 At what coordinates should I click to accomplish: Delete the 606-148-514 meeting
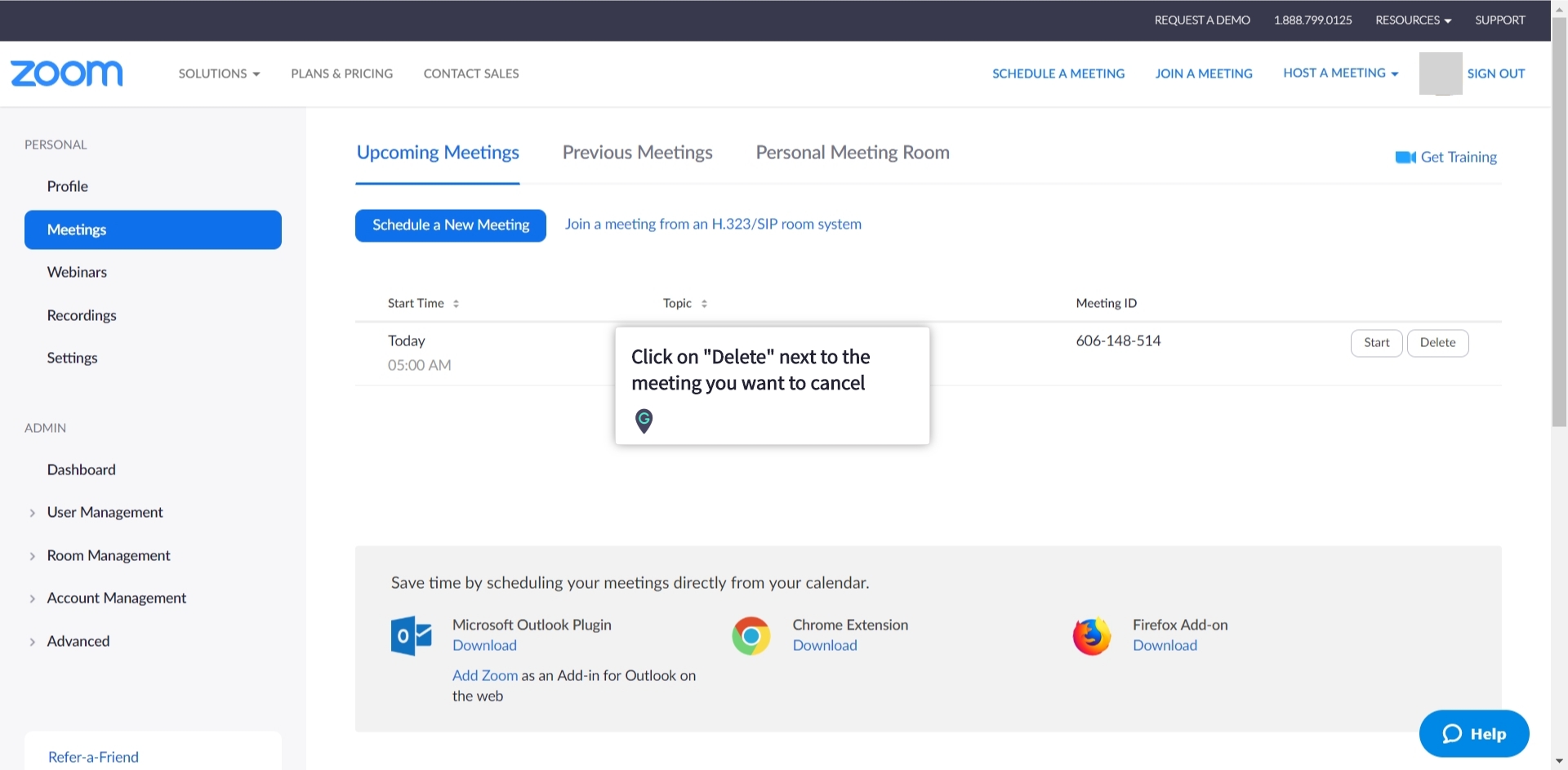(x=1437, y=343)
